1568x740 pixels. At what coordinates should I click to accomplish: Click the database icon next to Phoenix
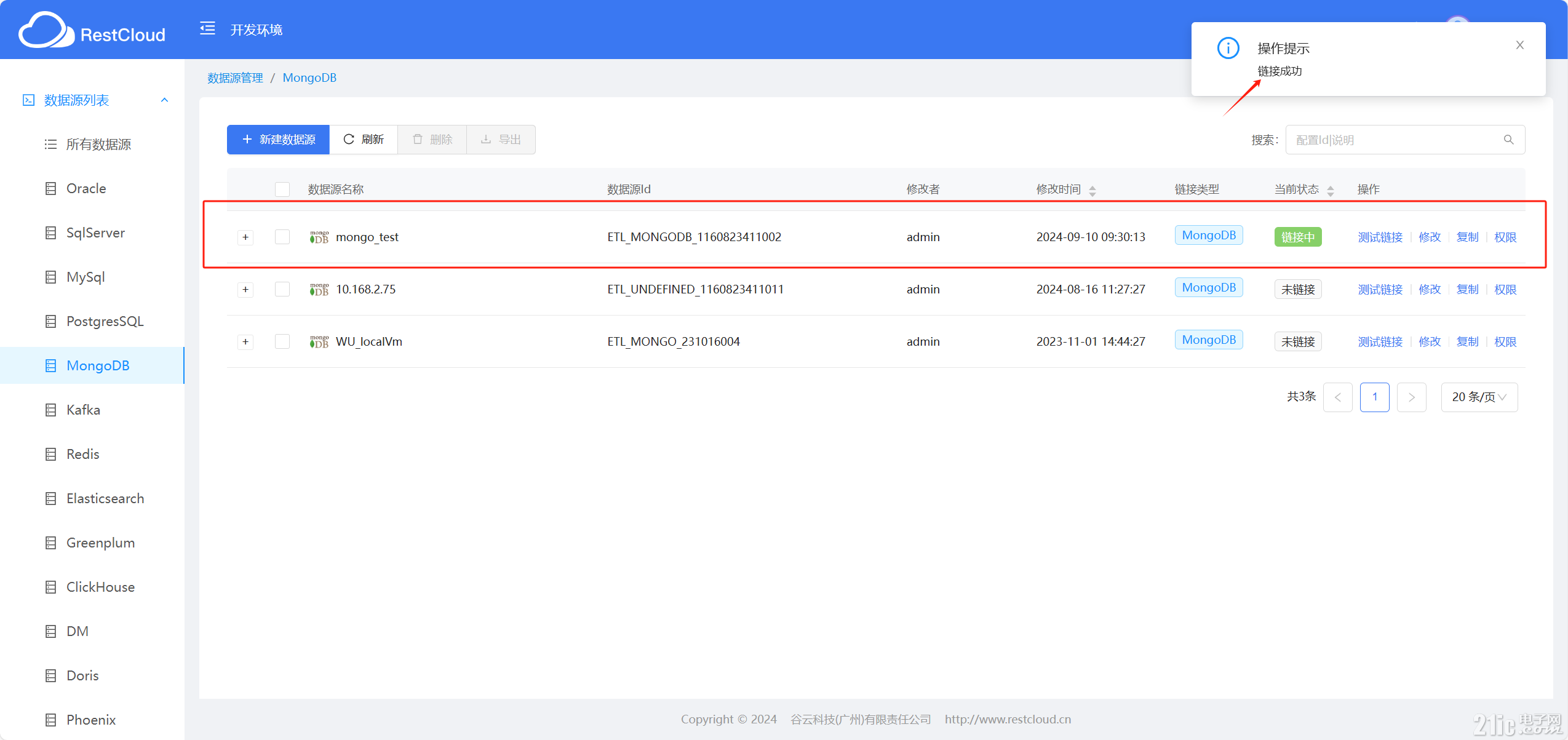[50, 720]
